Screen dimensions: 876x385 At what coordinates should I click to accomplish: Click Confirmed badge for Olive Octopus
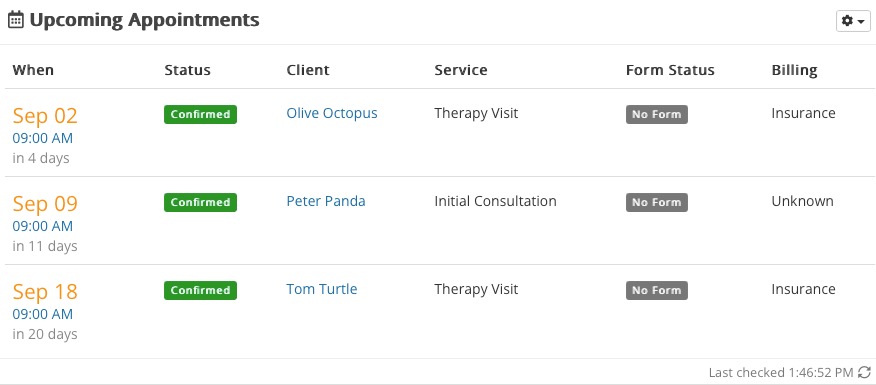(201, 114)
